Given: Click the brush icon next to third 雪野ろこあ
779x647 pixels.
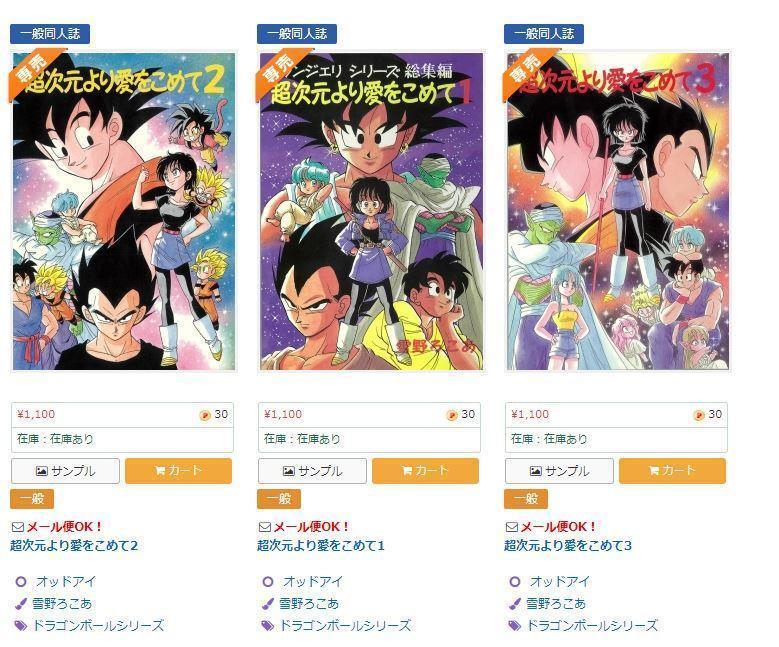Looking at the screenshot, I should pos(514,604).
